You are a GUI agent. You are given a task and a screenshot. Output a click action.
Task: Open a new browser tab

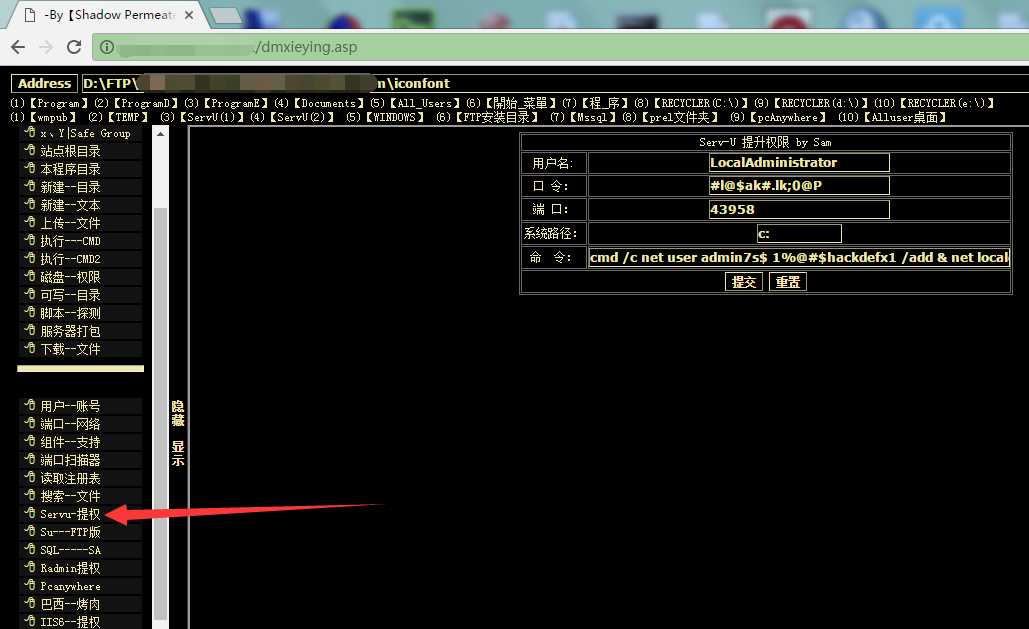(x=227, y=16)
